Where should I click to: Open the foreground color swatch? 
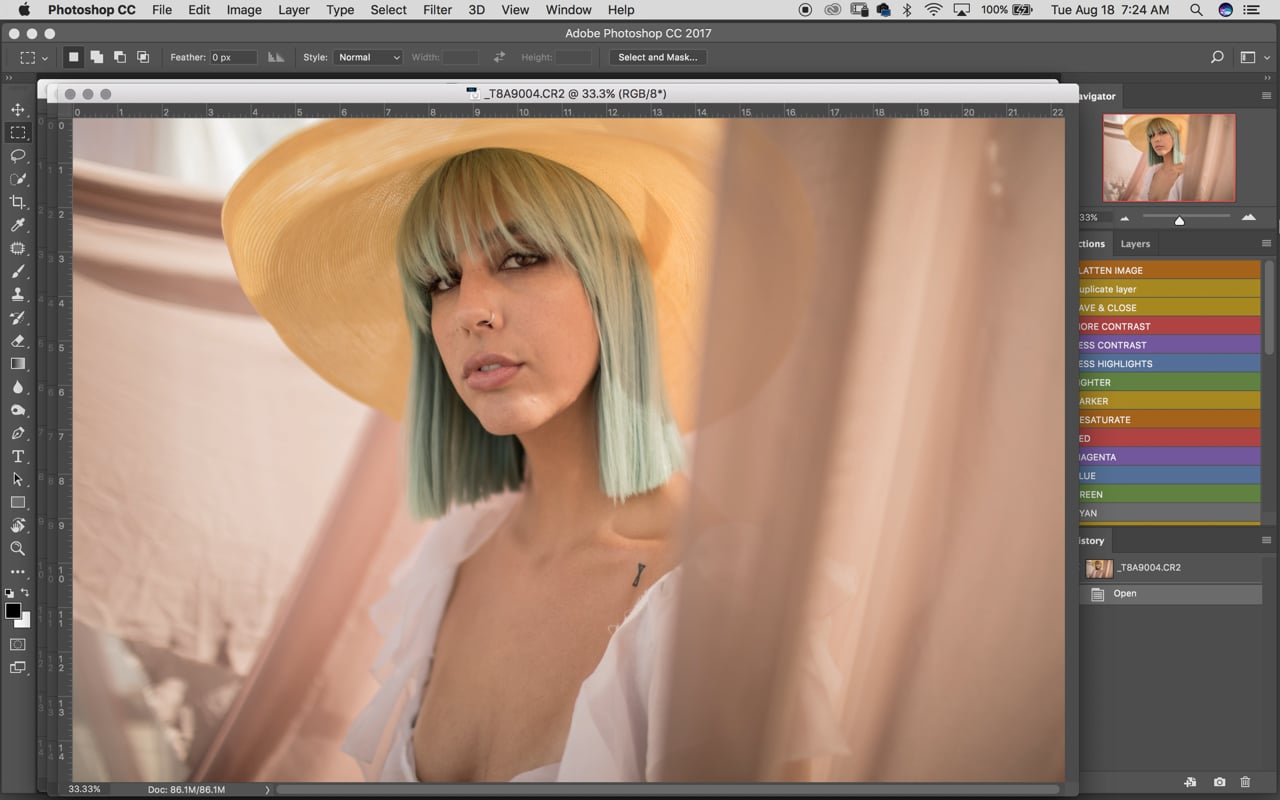pos(13,611)
